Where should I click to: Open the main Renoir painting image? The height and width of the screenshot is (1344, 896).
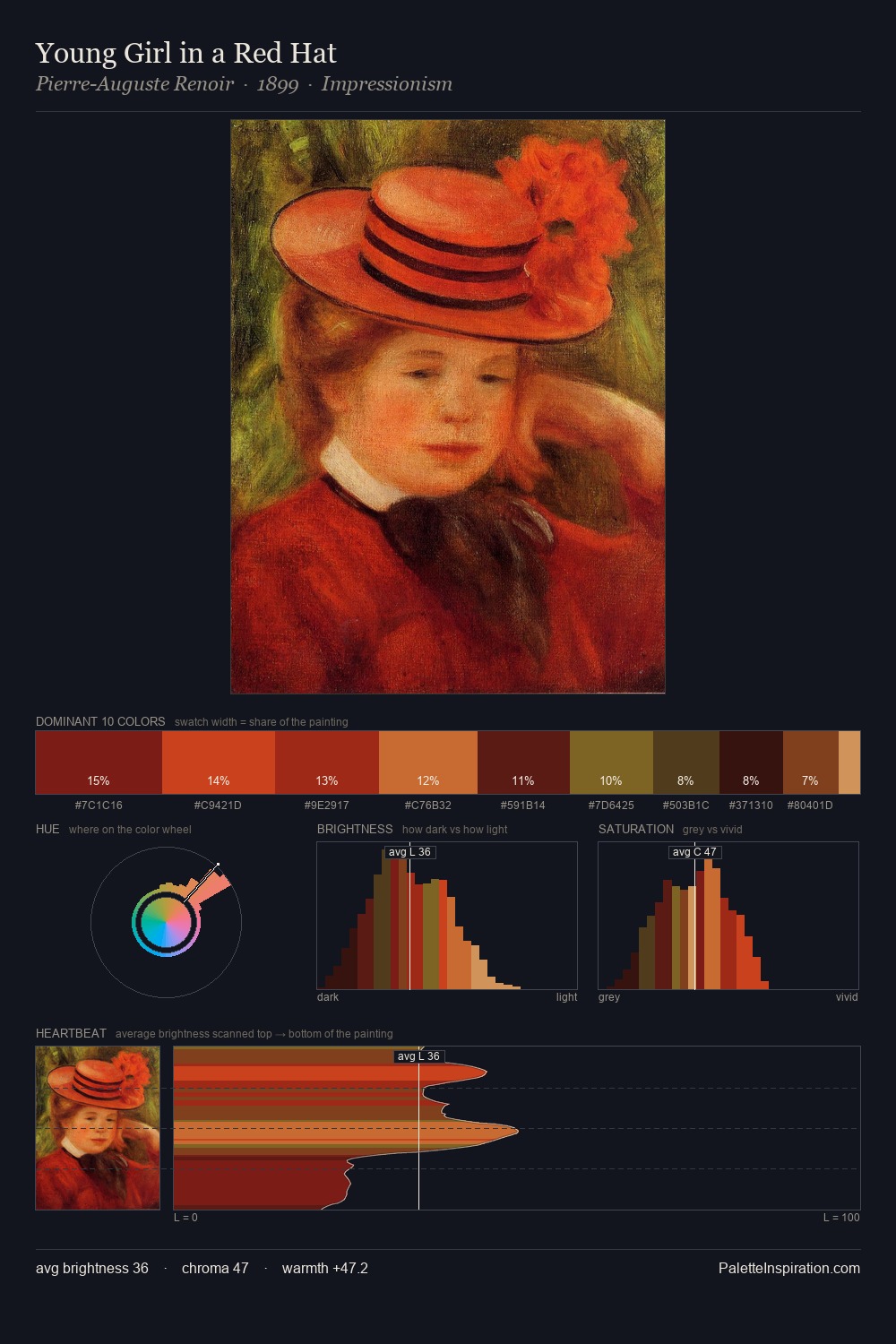448,407
